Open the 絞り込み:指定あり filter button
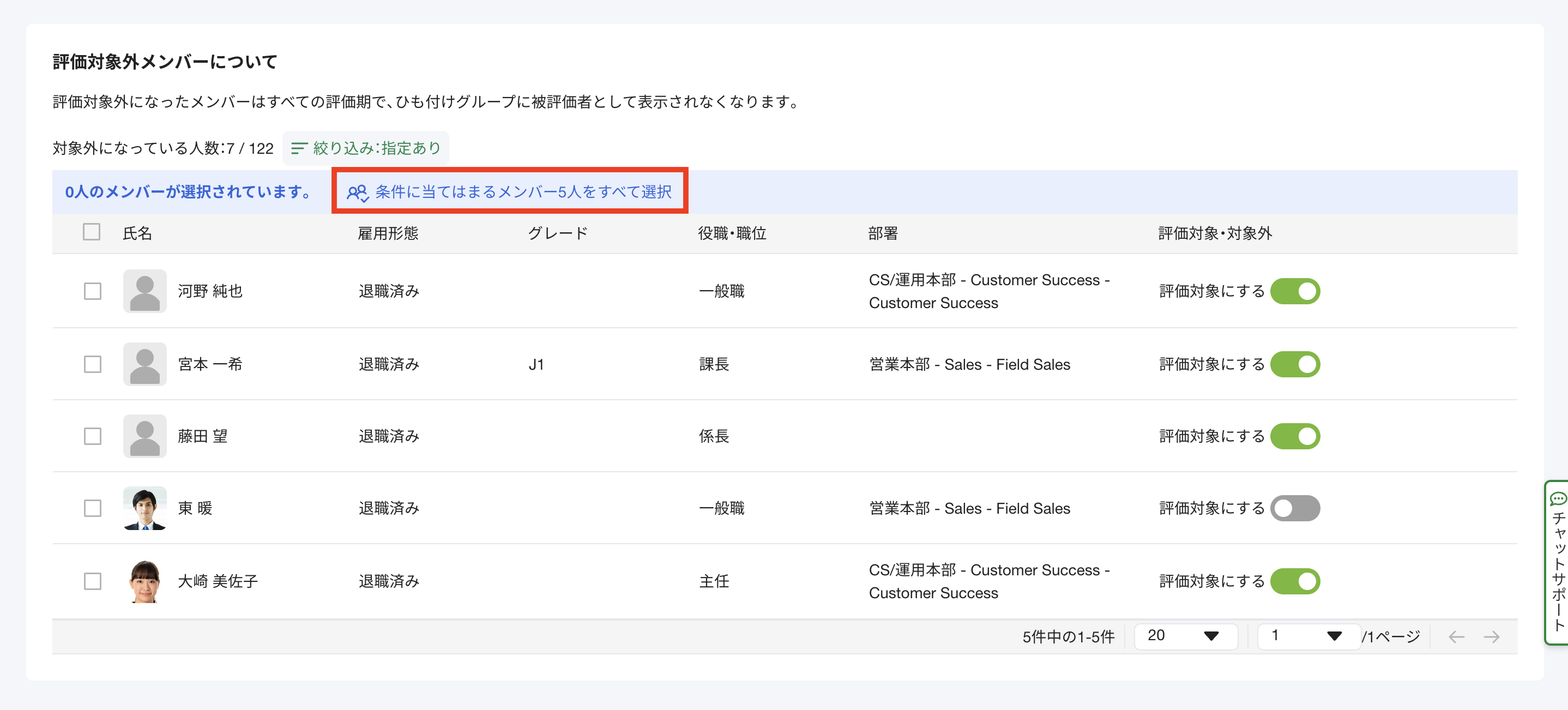This screenshot has height=710, width=1568. tap(366, 148)
